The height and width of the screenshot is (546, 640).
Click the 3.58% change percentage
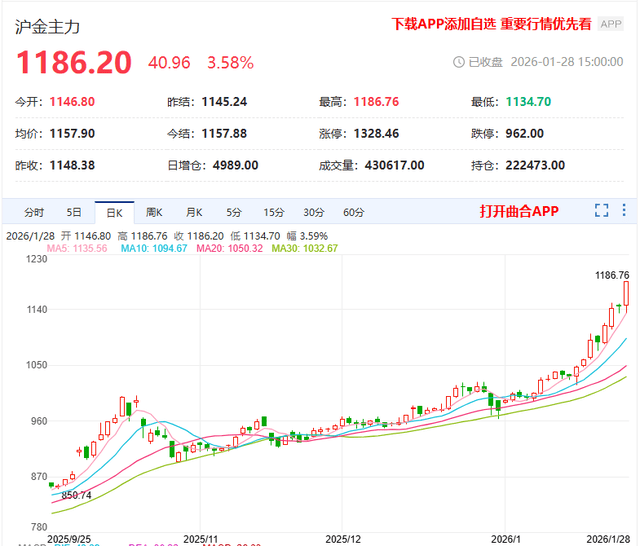click(231, 63)
